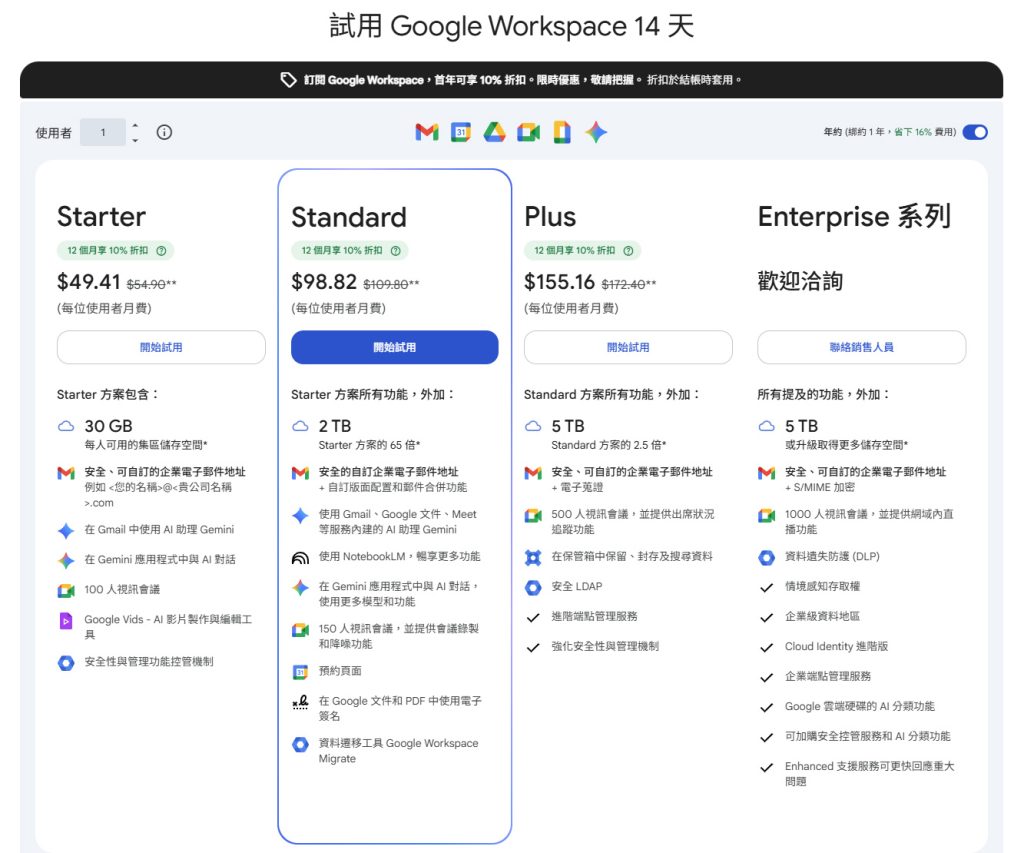The image size is (1024, 853).
Task: Click the 使用 NotebookLM feature text
Action: [399, 556]
